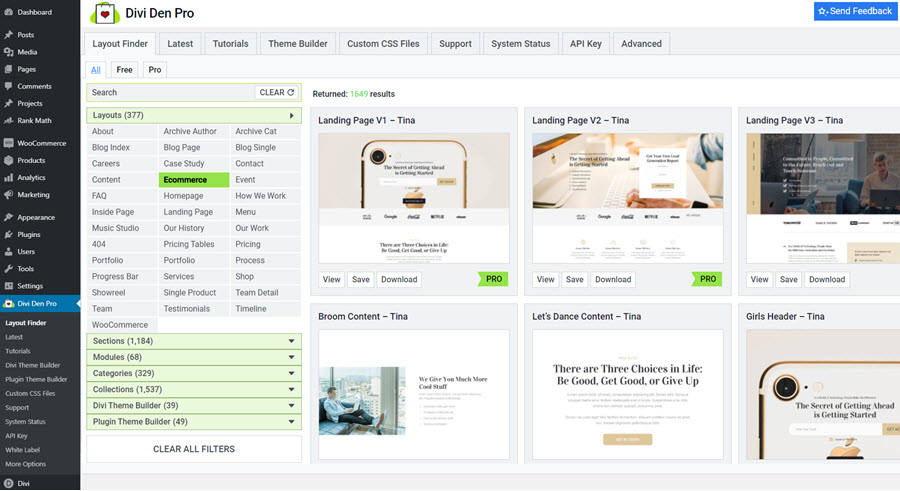The image size is (900, 491).
Task: Expand the Categories (329) filter
Action: coord(194,373)
